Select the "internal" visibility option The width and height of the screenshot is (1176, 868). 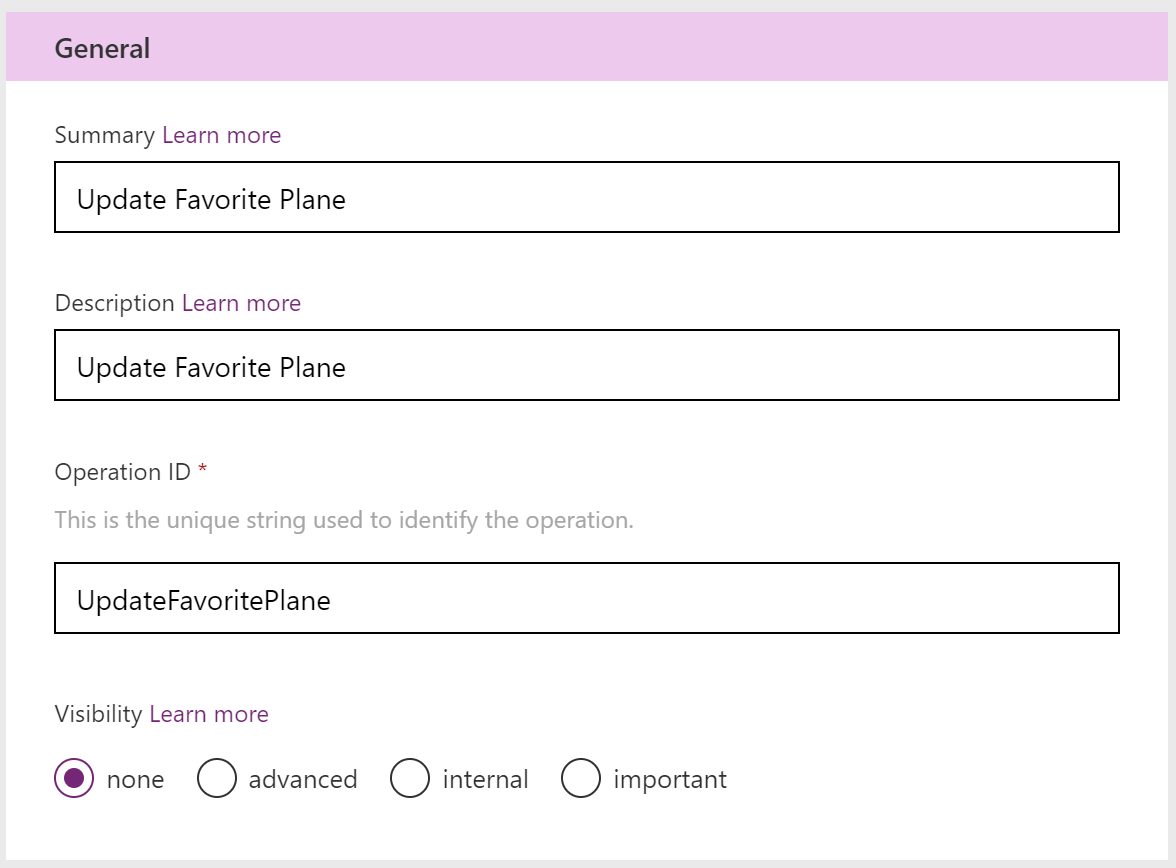(410, 778)
